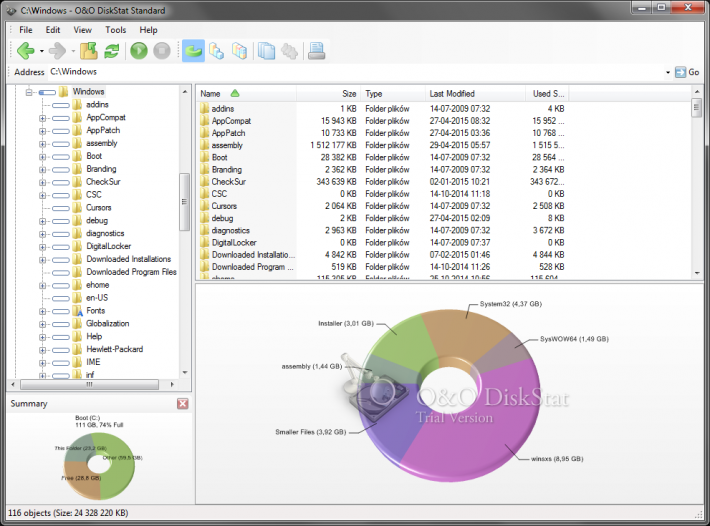Open the Edit menu
710x526 pixels.
[53, 30]
